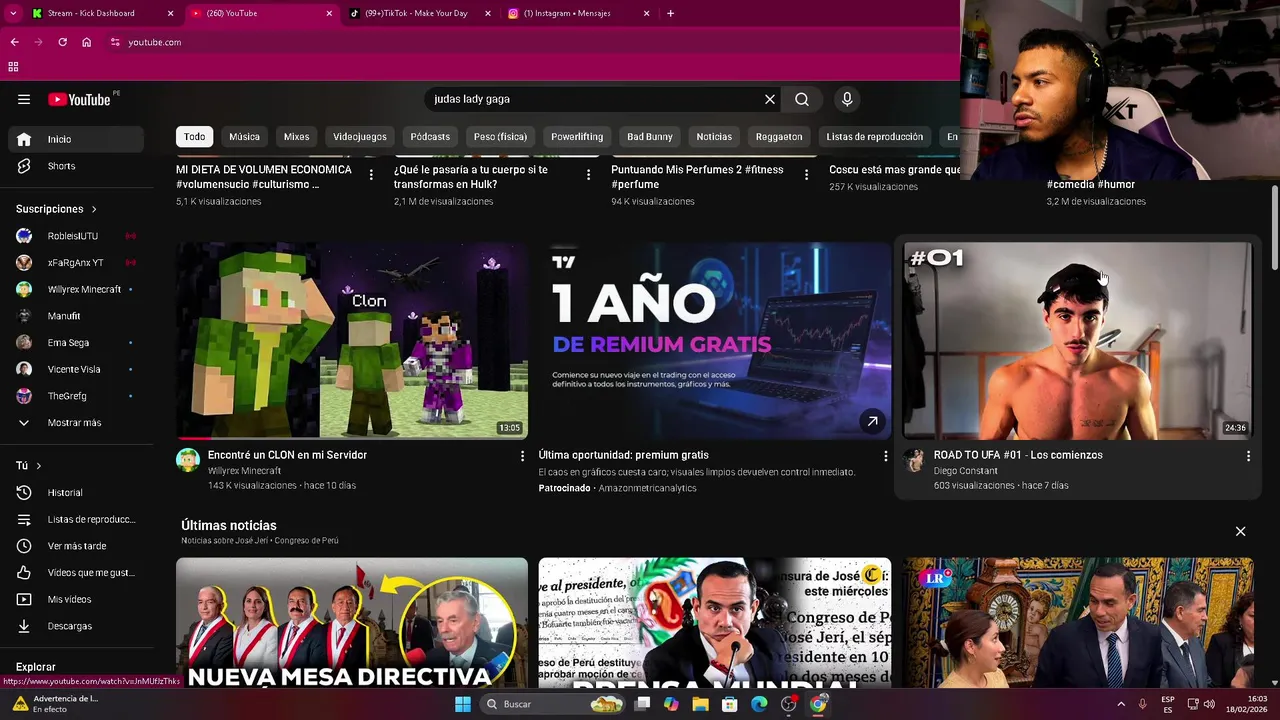Start voice search with the microphone icon
The image size is (1280, 720).
[847, 99]
